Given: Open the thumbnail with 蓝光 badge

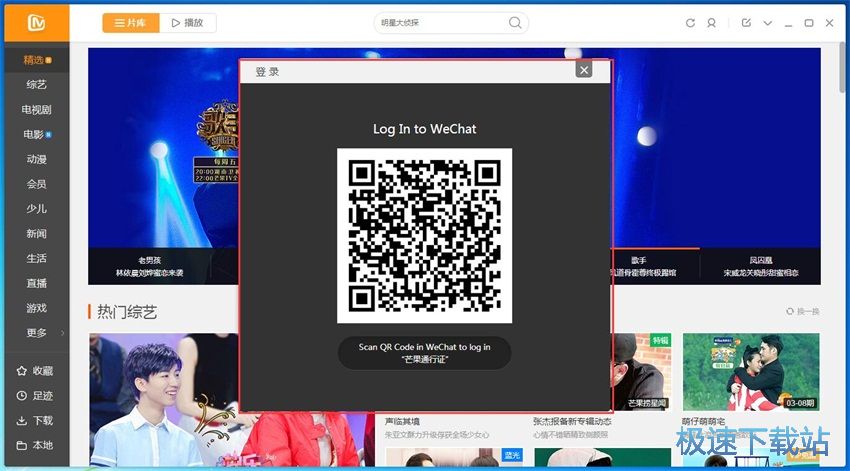Looking at the screenshot, I should pyautogui.click(x=454, y=457).
